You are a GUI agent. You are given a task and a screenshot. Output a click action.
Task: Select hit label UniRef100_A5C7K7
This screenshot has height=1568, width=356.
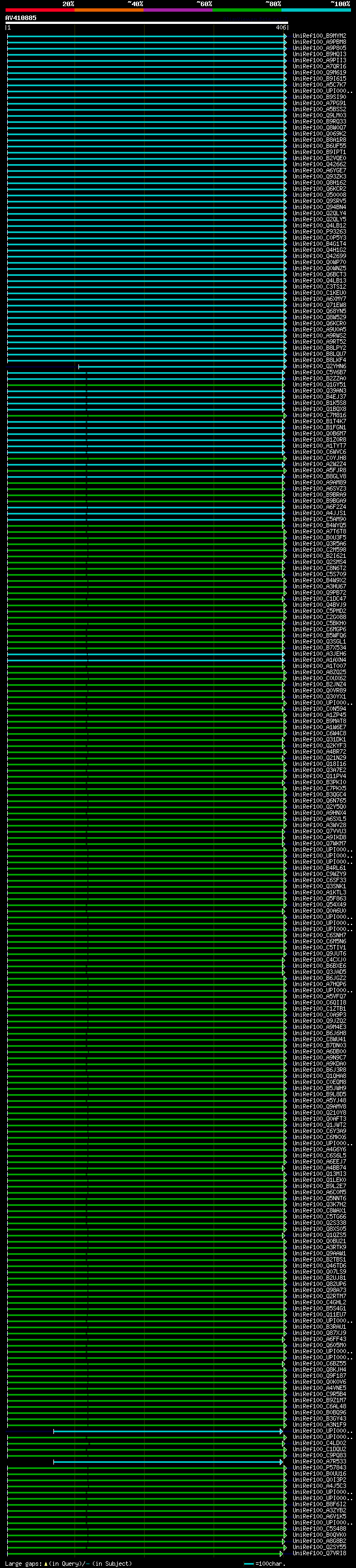pyautogui.click(x=319, y=85)
